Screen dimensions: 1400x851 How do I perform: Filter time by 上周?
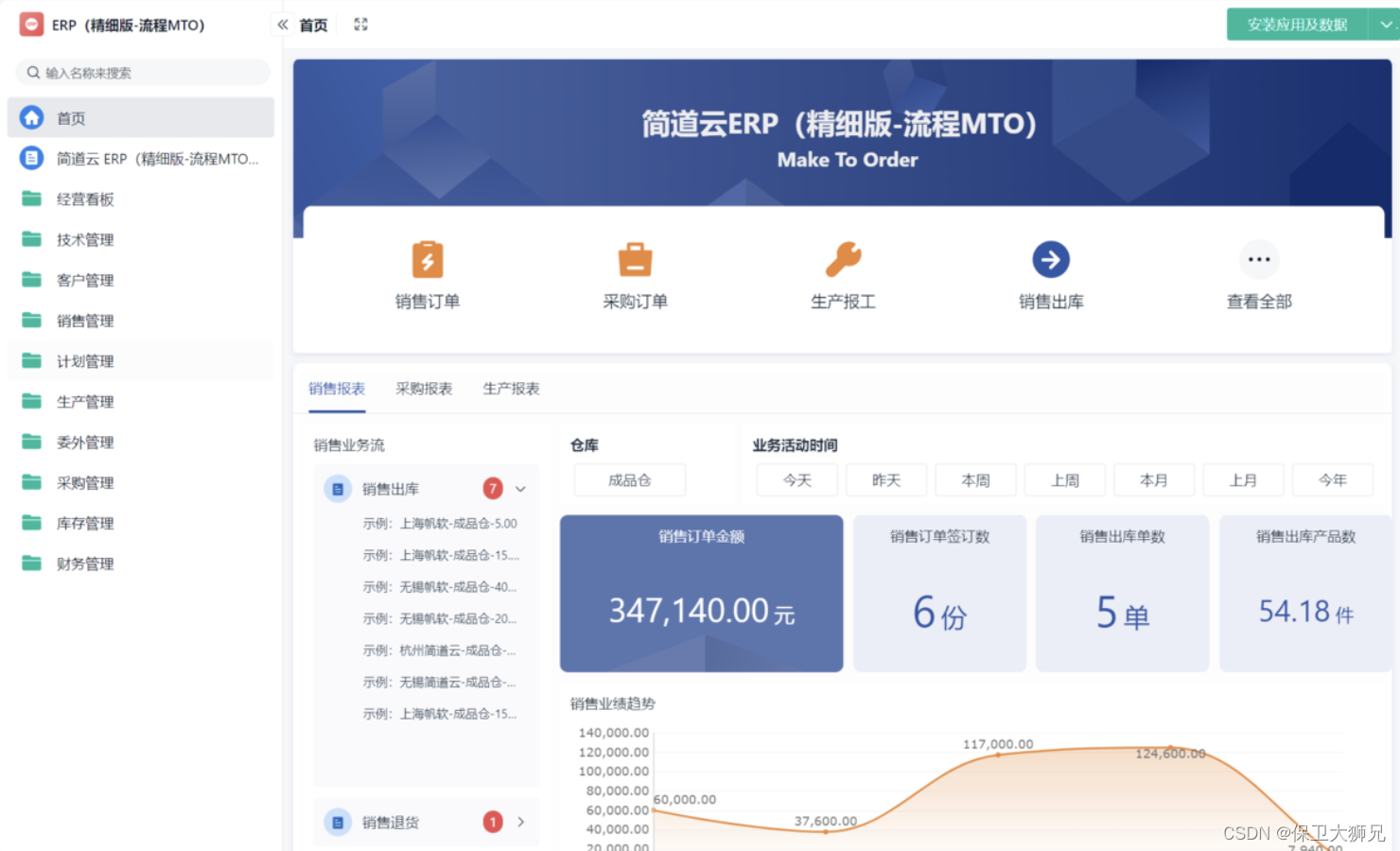click(x=1065, y=480)
